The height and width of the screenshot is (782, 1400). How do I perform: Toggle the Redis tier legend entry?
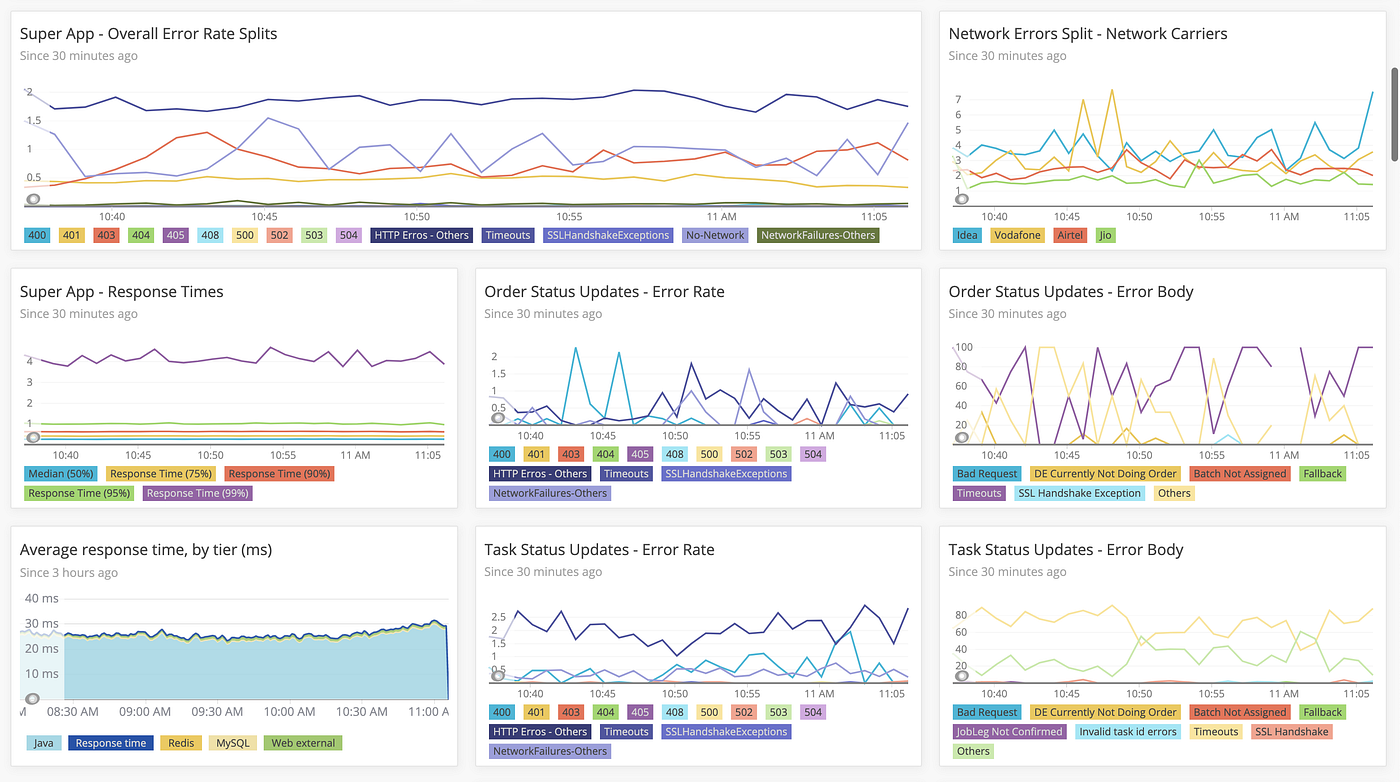pyautogui.click(x=181, y=743)
